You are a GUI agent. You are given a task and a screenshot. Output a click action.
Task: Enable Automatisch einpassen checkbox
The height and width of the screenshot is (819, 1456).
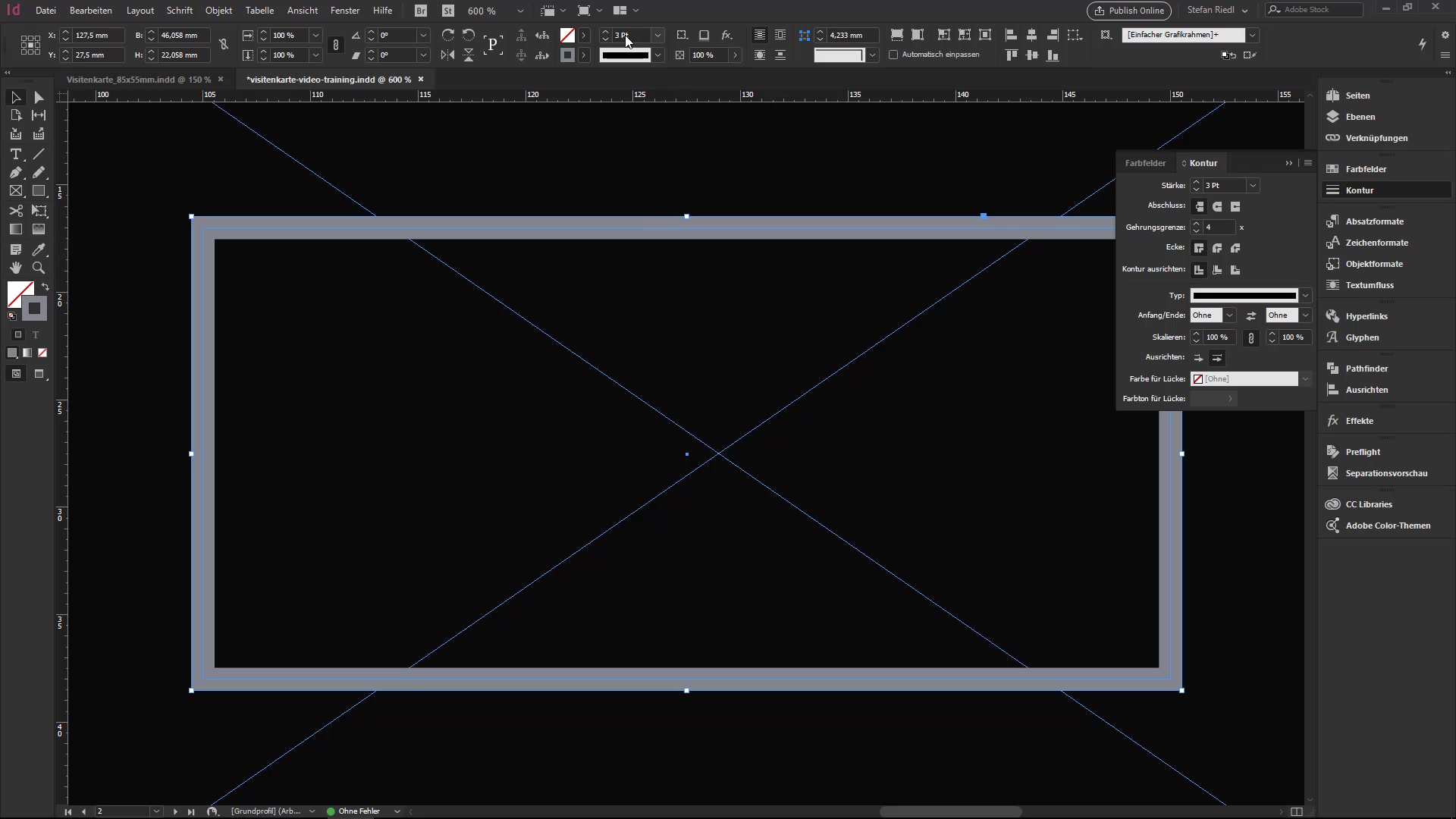(x=893, y=55)
